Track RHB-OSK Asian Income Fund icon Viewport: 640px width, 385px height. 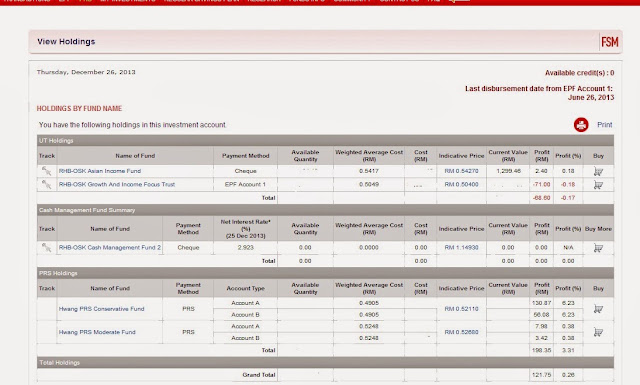click(x=47, y=171)
